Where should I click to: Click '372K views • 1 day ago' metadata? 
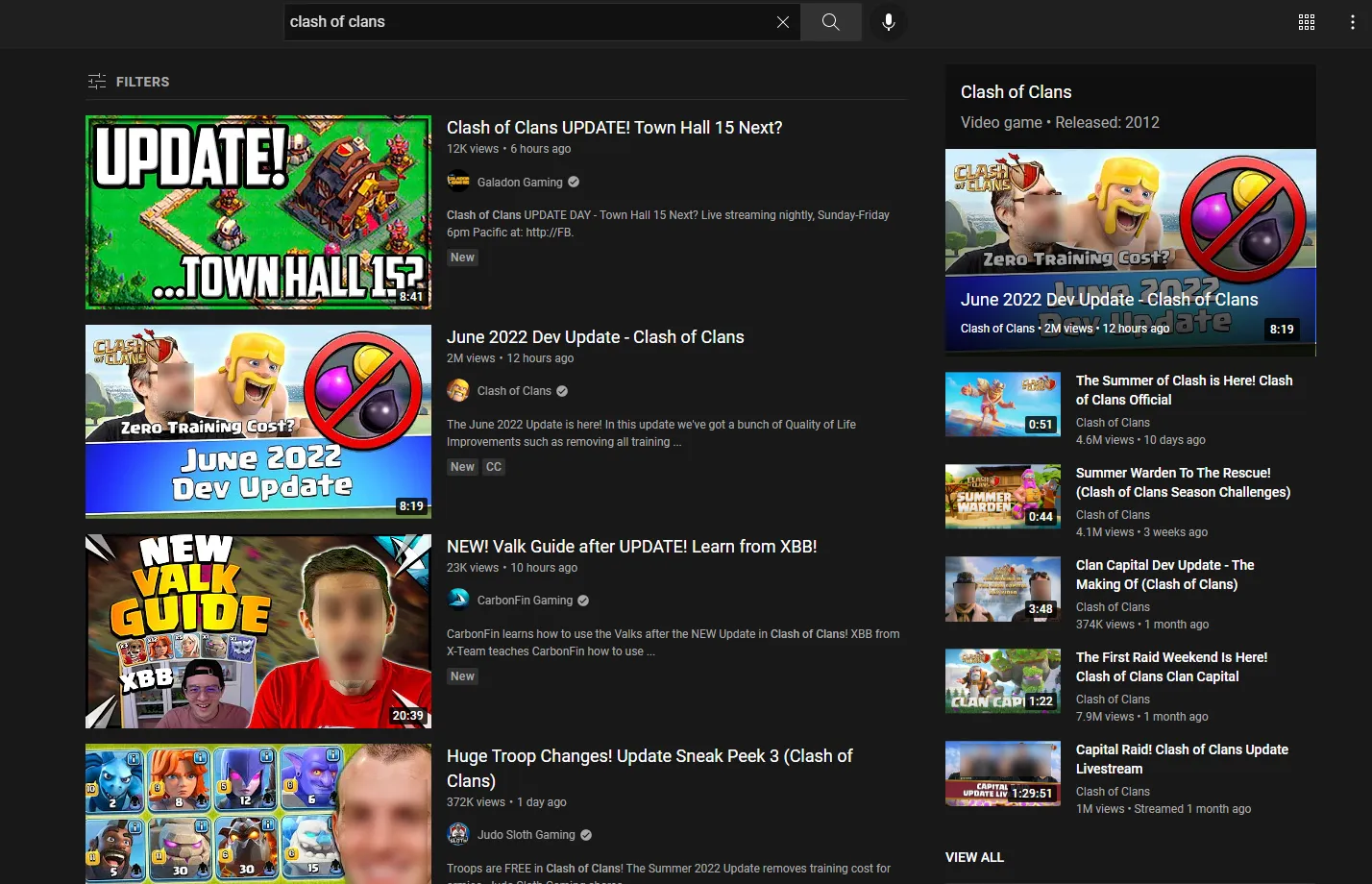click(506, 802)
